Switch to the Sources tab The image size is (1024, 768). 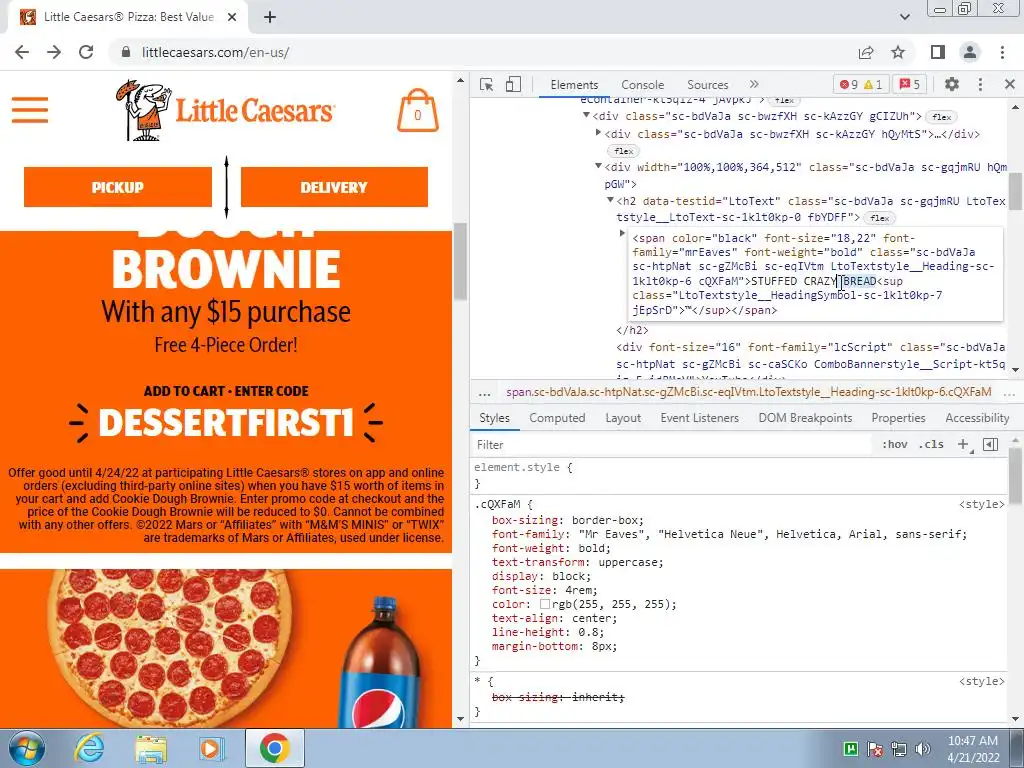click(707, 84)
